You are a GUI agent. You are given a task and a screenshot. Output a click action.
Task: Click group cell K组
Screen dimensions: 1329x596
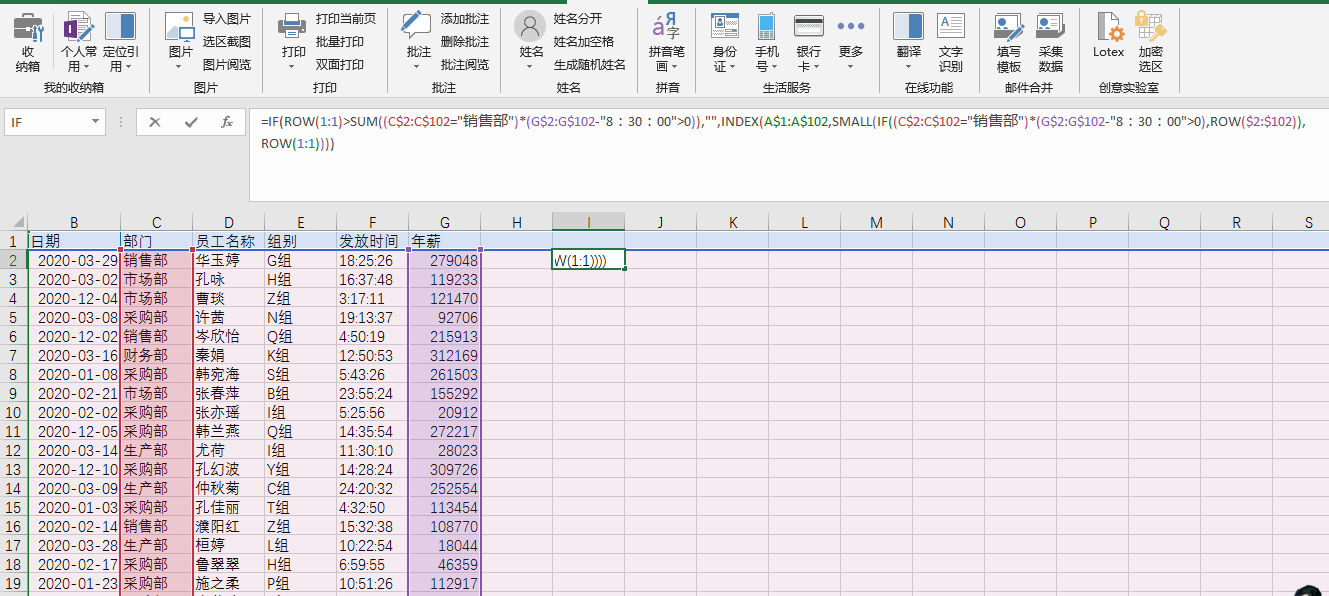tap(300, 355)
